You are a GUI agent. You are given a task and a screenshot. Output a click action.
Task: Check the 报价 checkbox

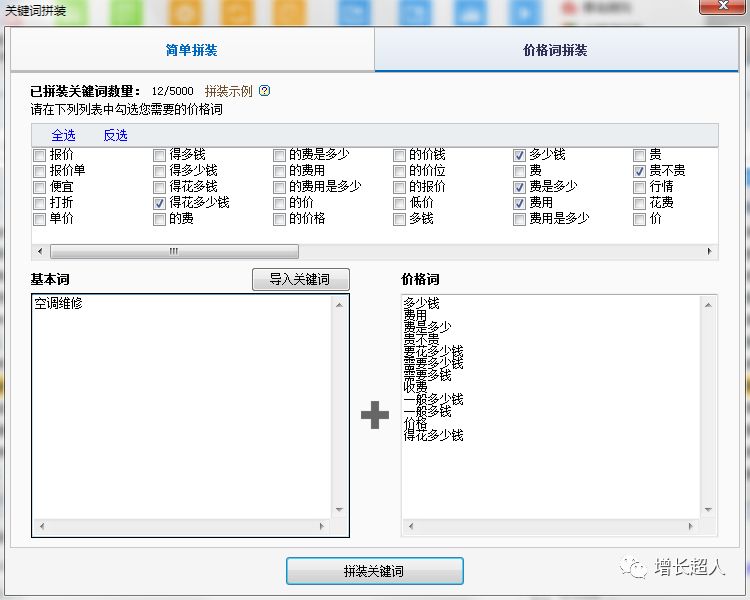point(39,155)
